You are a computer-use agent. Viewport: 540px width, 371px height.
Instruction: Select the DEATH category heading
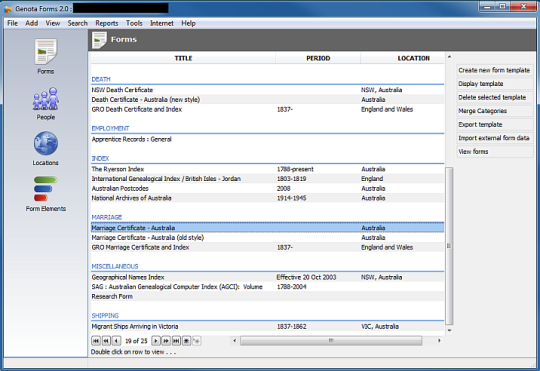tap(101, 79)
